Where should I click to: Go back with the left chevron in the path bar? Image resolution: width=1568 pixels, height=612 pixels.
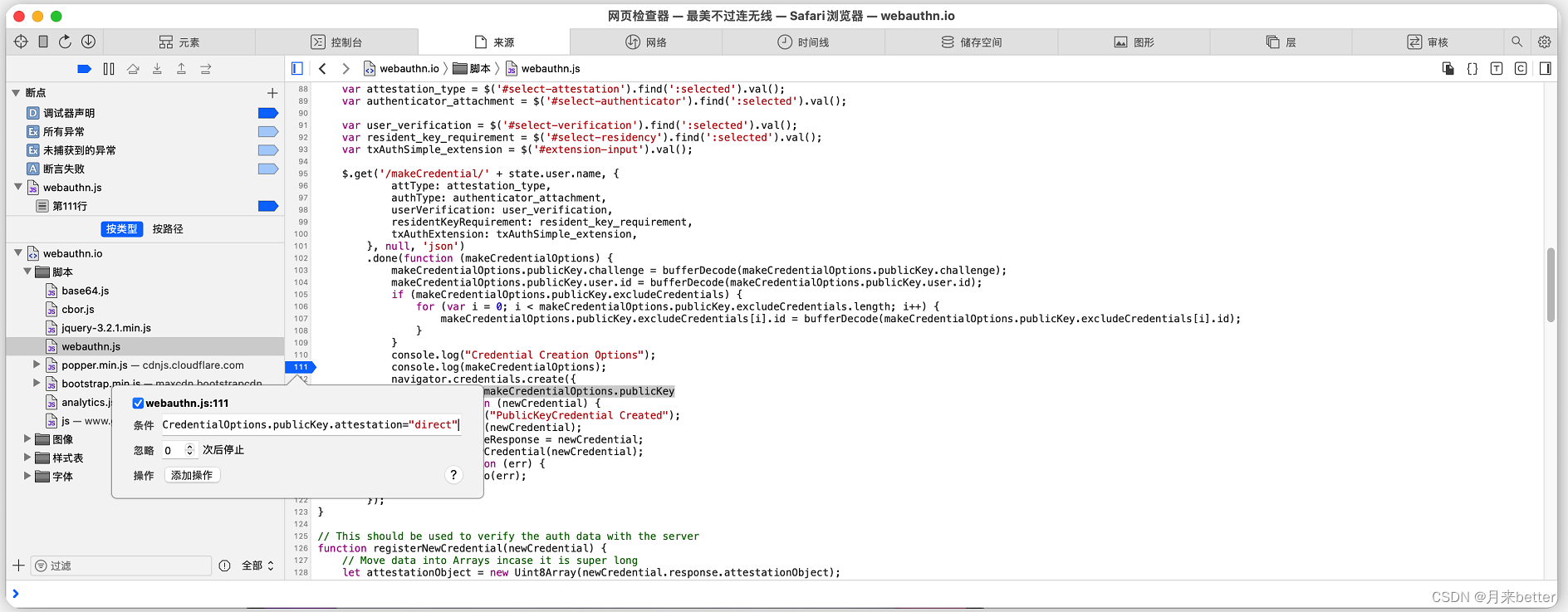pos(322,69)
